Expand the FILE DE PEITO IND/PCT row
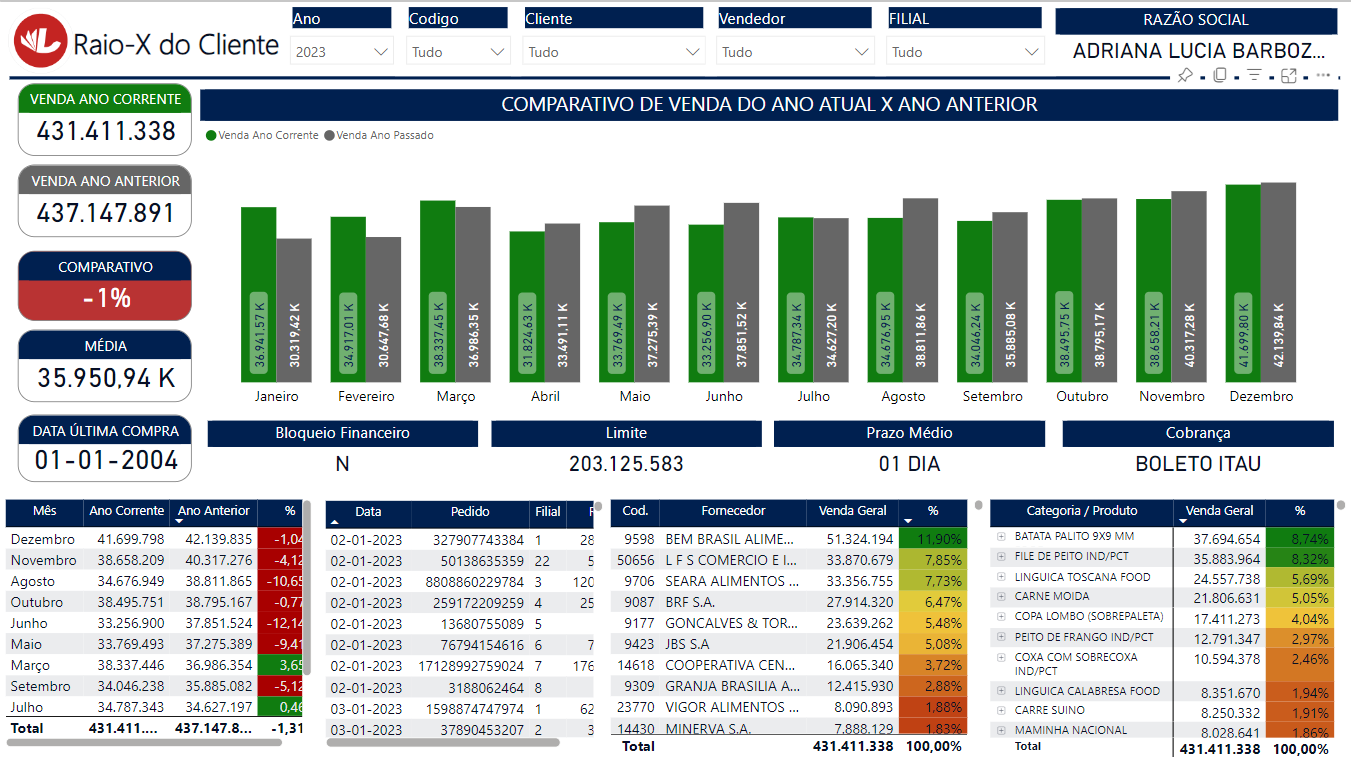The height and width of the screenshot is (776, 1351). tap(1001, 556)
